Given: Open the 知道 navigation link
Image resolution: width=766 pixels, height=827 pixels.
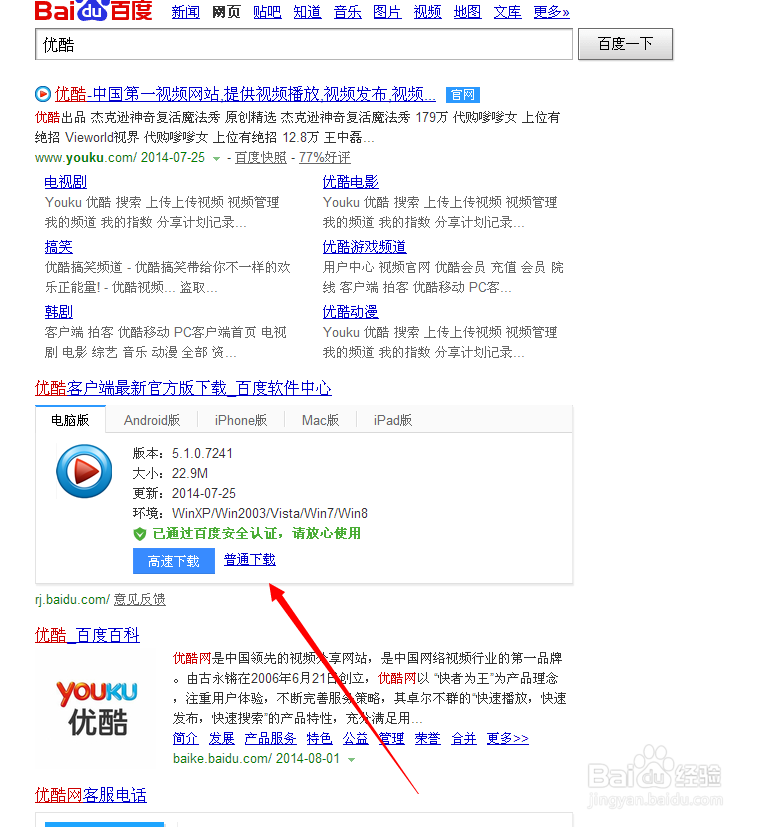Looking at the screenshot, I should (x=307, y=12).
